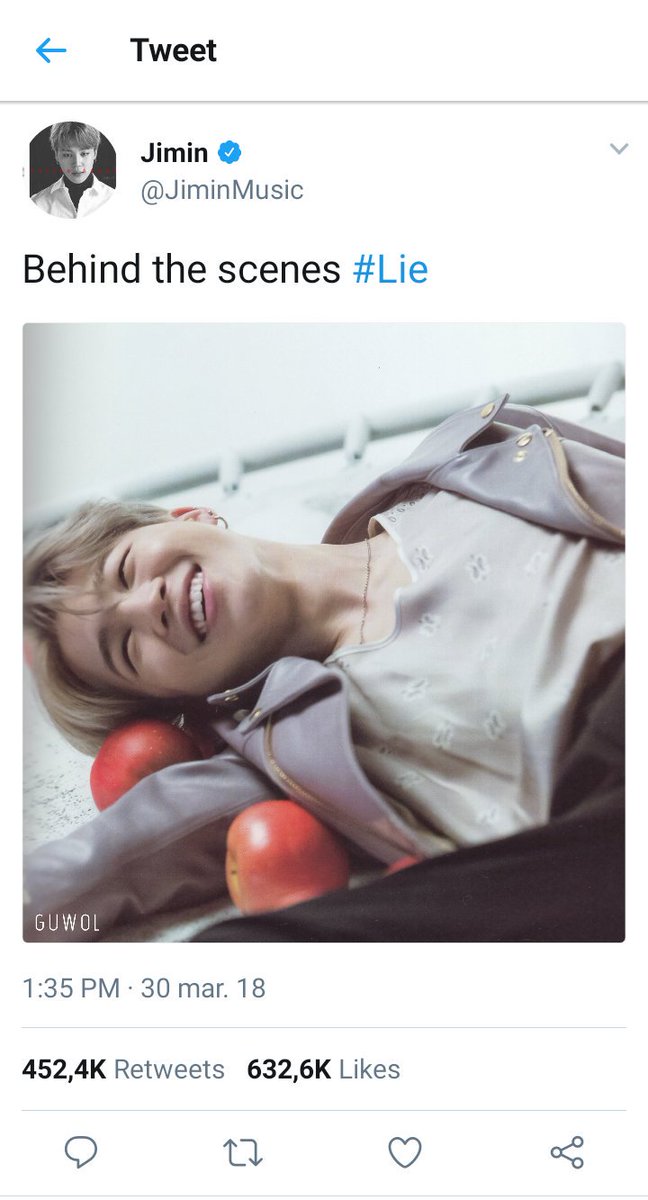Tap "Behind the scenes" tweet text
Screen dimensions: 648x1200
182,270
